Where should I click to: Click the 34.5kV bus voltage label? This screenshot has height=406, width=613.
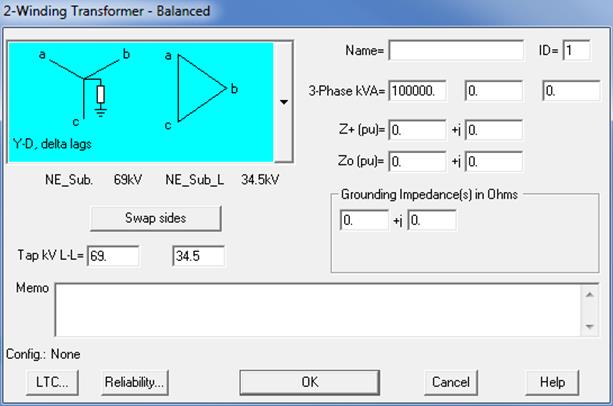coord(260,180)
